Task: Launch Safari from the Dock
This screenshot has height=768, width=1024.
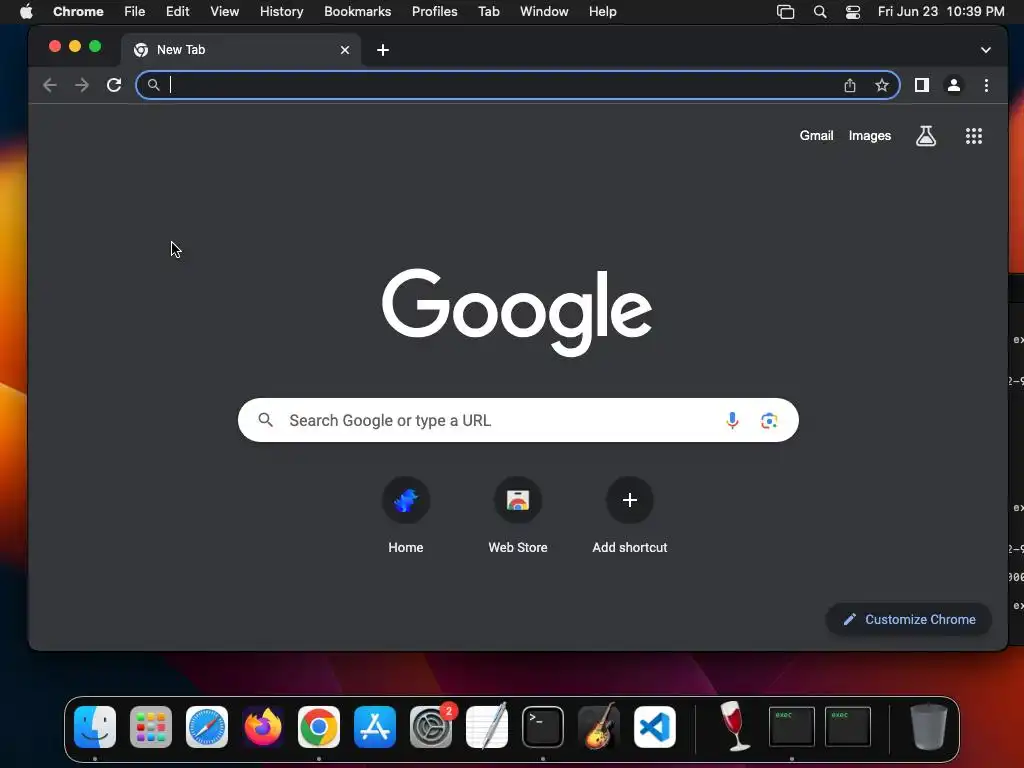Action: pos(207,727)
